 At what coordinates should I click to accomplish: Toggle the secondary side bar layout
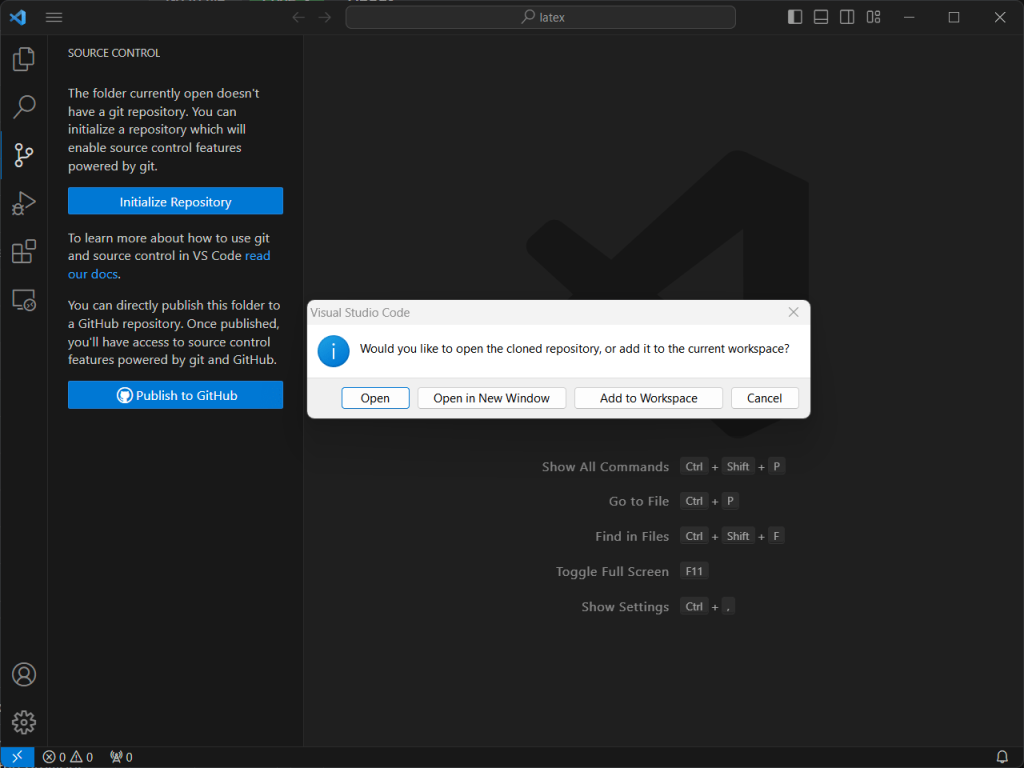pos(847,17)
